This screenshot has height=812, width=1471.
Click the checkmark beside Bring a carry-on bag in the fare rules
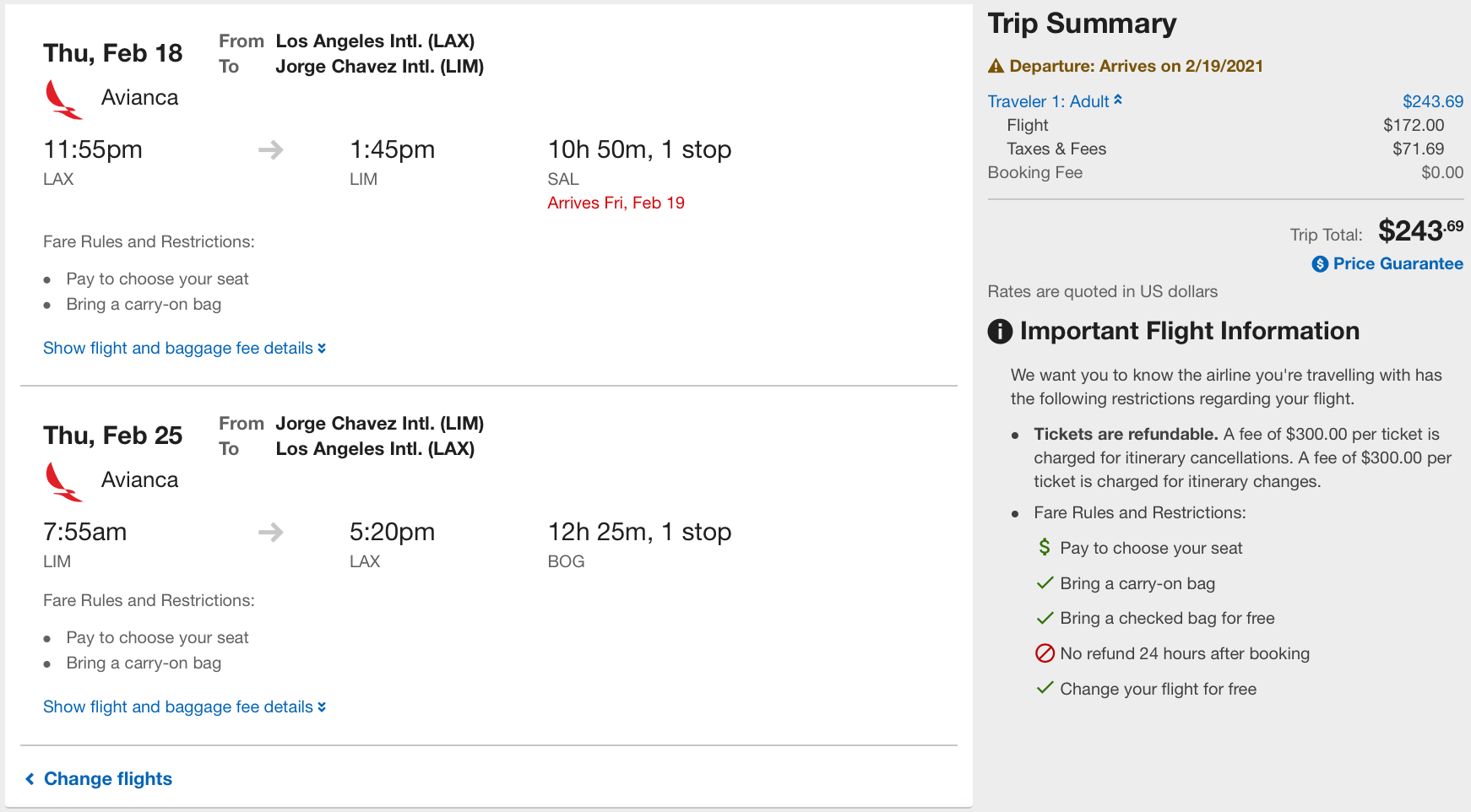pyautogui.click(x=1045, y=583)
